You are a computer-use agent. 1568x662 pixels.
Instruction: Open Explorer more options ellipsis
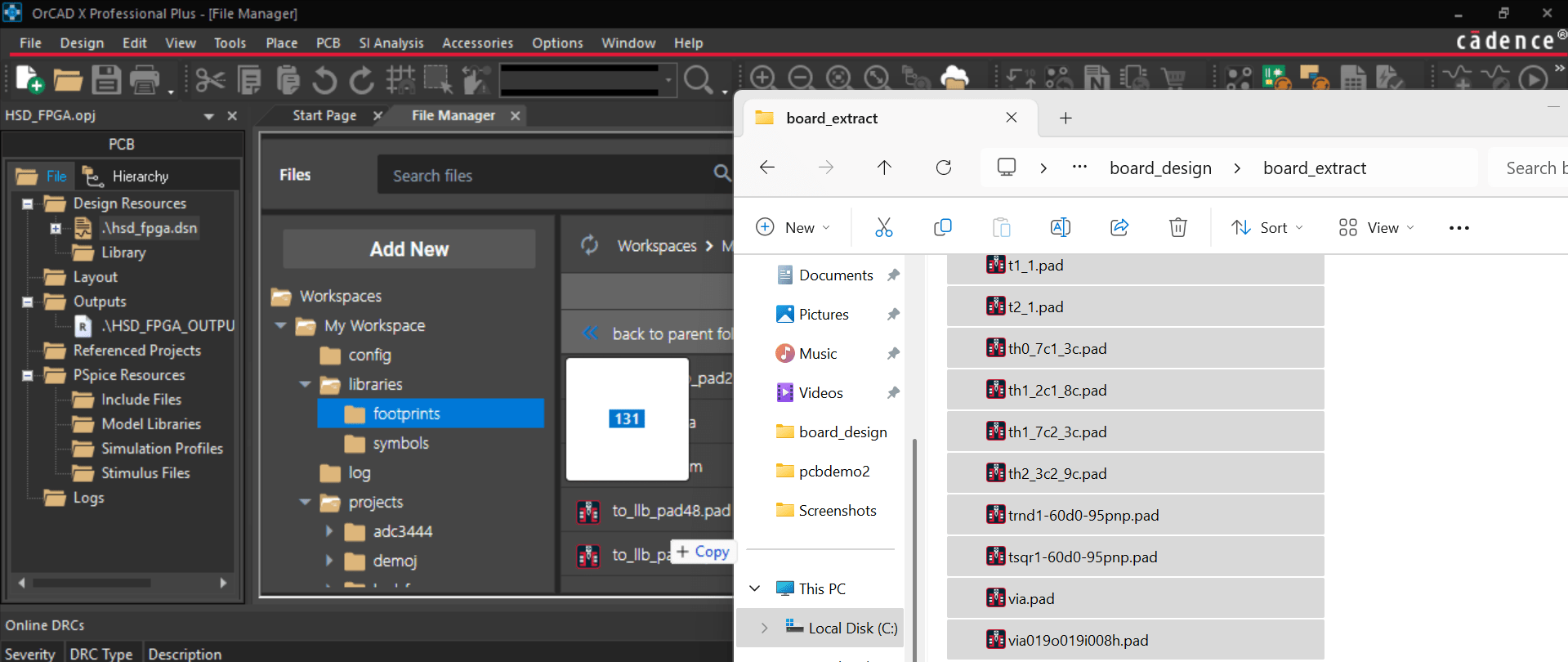point(1459,228)
